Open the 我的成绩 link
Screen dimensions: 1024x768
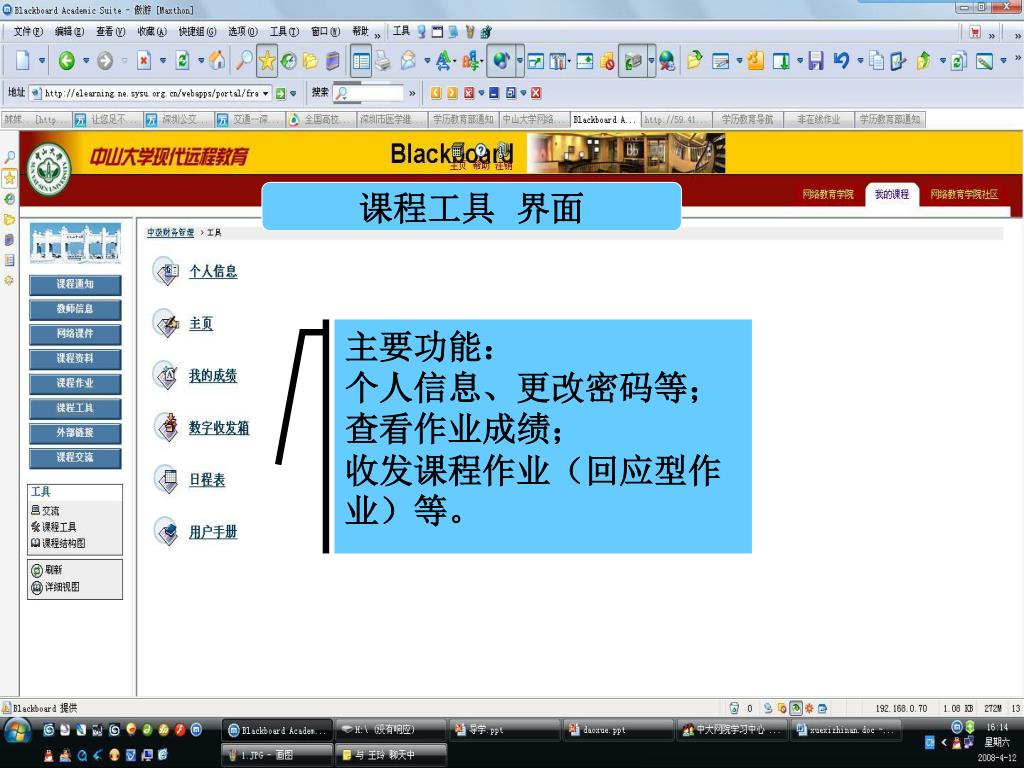[213, 376]
